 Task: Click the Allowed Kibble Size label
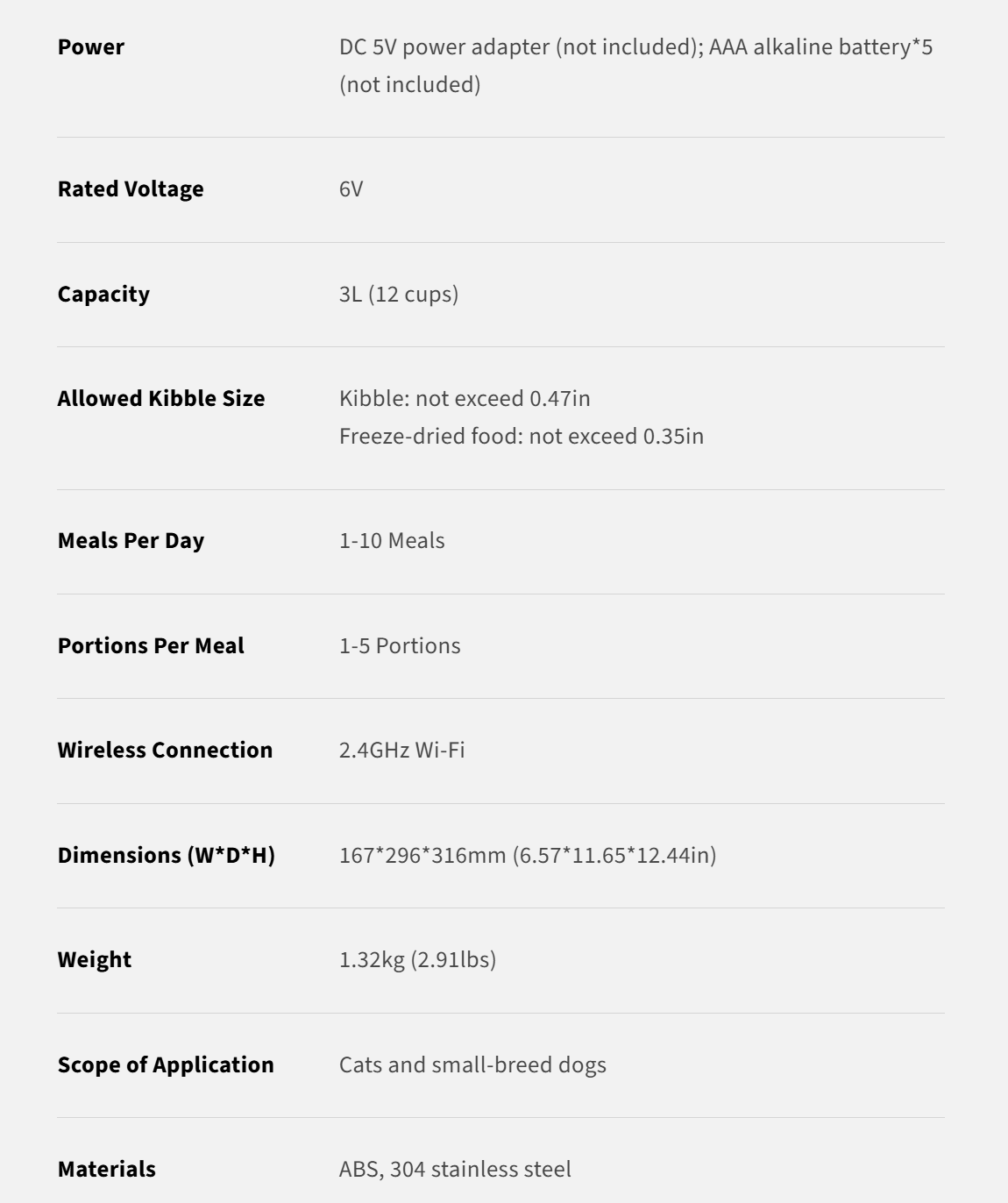click(x=161, y=399)
